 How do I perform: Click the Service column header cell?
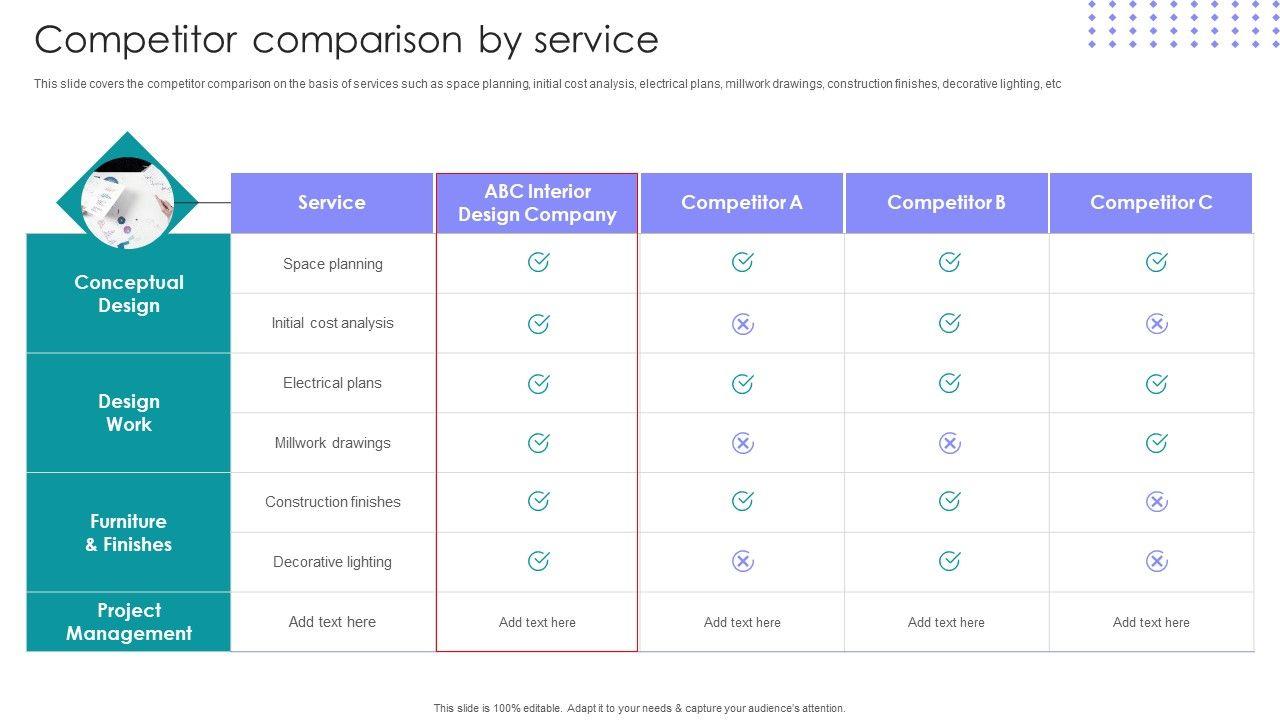332,203
